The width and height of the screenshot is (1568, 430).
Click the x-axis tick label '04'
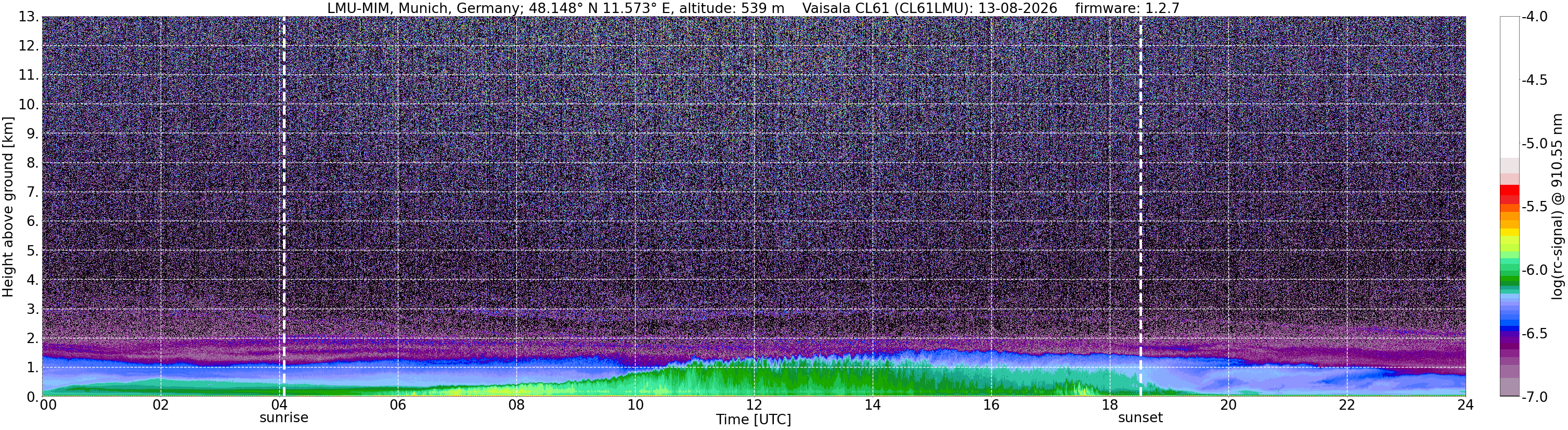279,405
